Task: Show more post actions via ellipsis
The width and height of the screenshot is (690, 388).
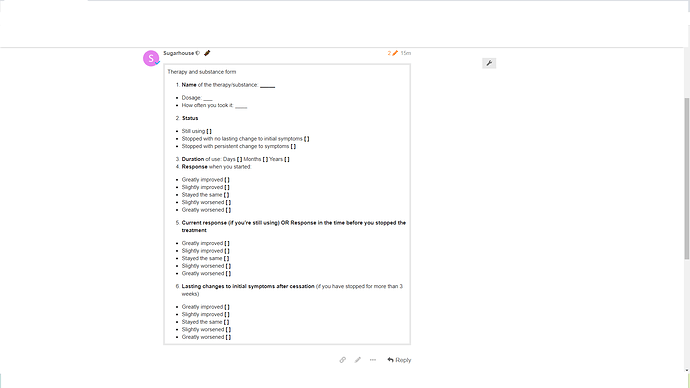Action: coord(373,360)
